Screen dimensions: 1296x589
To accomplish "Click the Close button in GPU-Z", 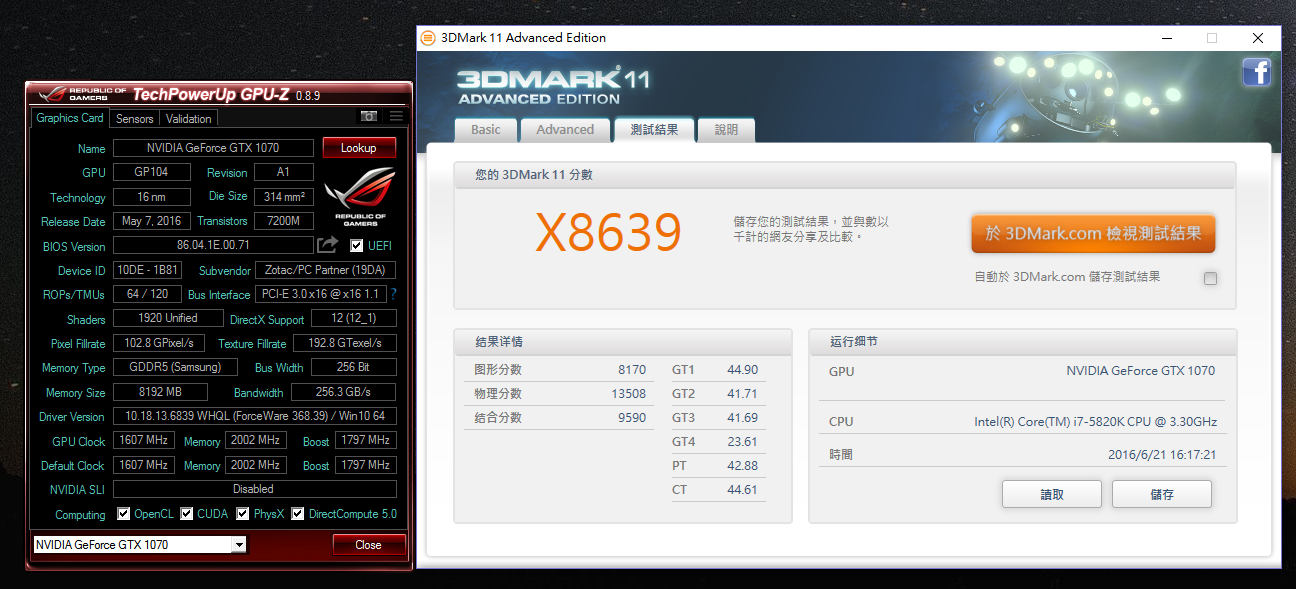I will [369, 545].
